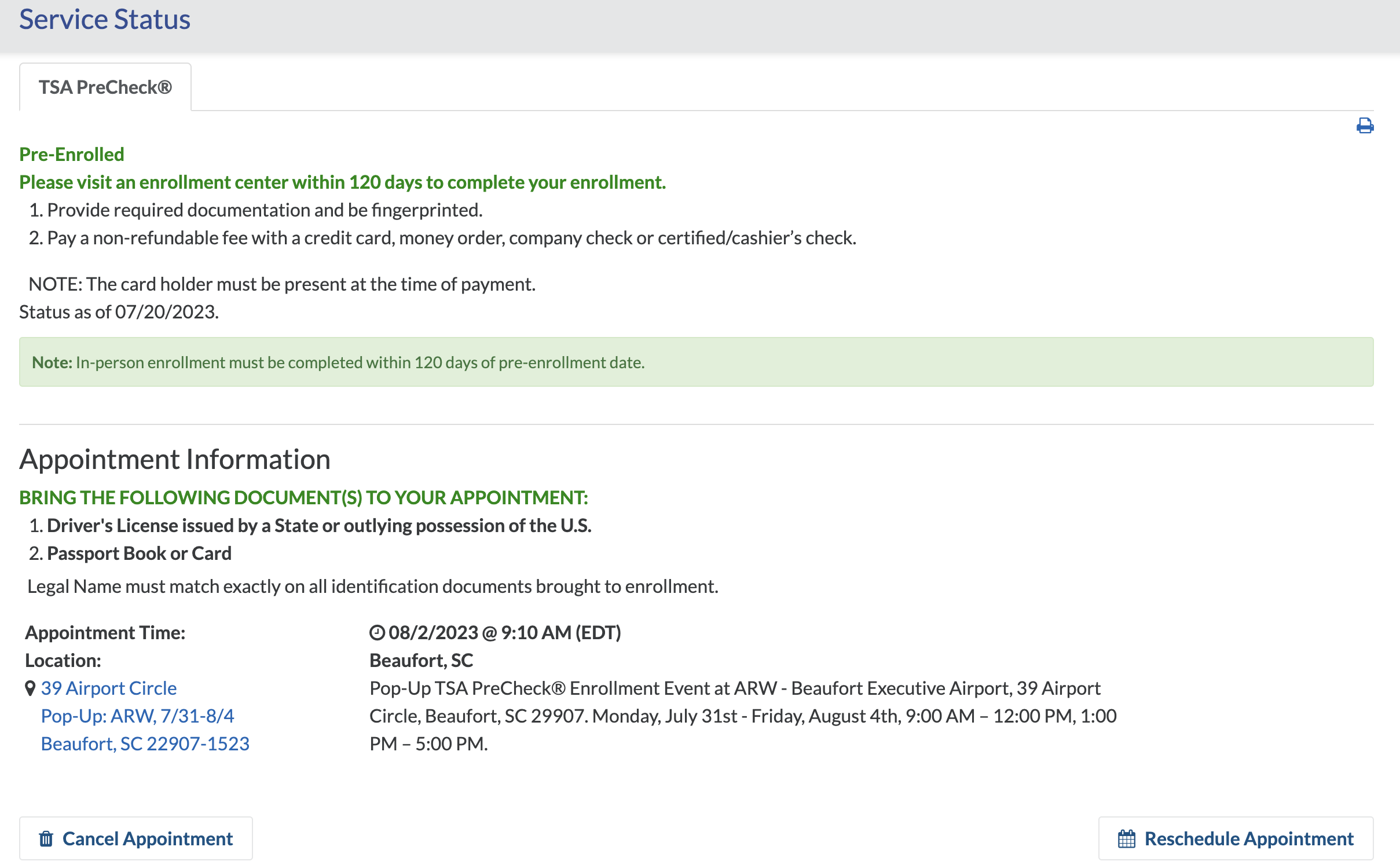Screen dimensions: 1400x865
Task: Click the clock icon beside appointment time
Action: tap(377, 633)
